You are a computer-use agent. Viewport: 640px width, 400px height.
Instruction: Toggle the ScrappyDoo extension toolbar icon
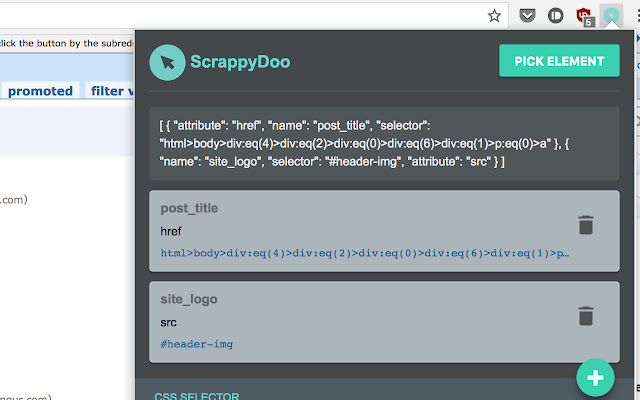(x=611, y=16)
